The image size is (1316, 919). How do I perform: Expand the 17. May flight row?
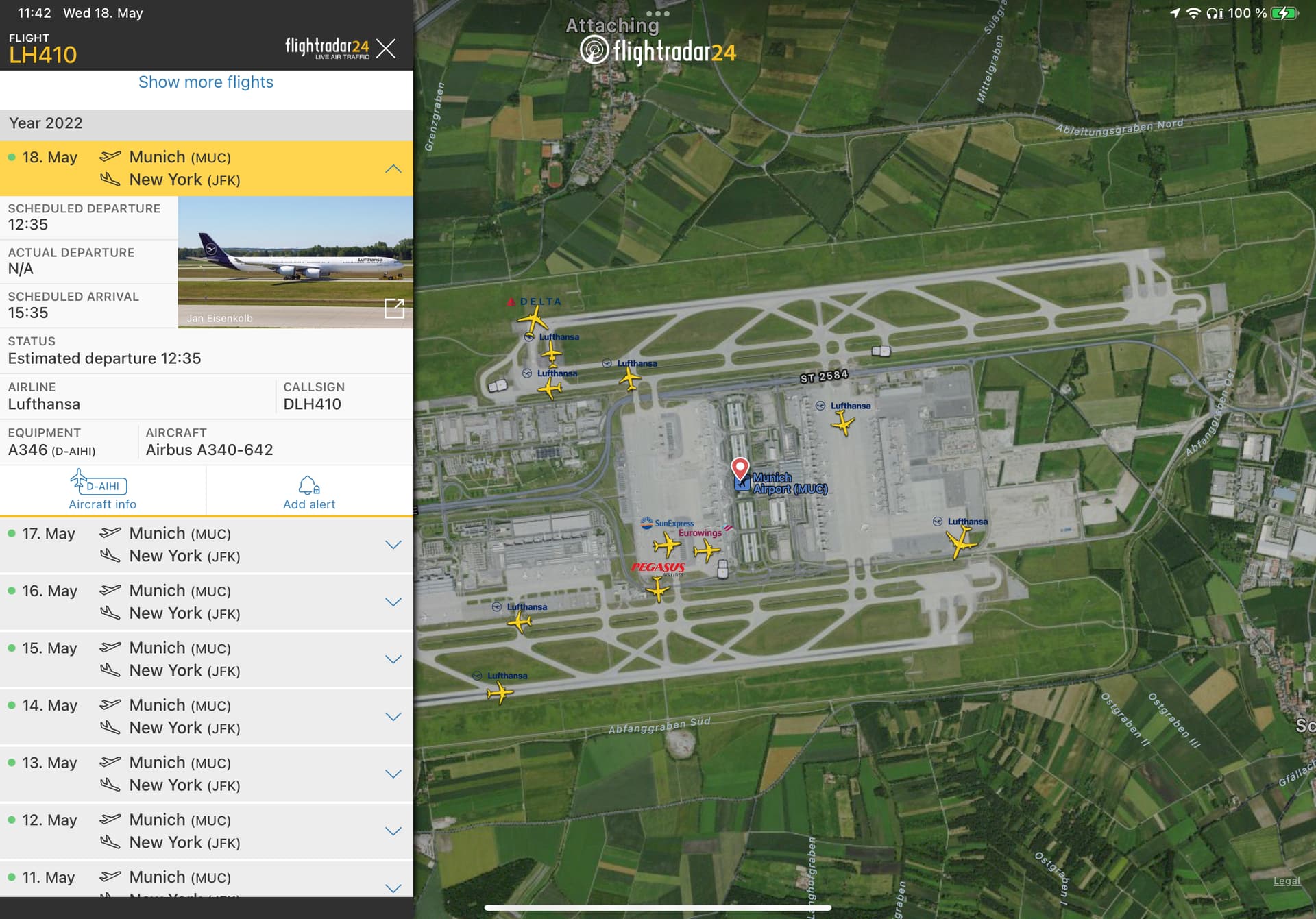[393, 545]
